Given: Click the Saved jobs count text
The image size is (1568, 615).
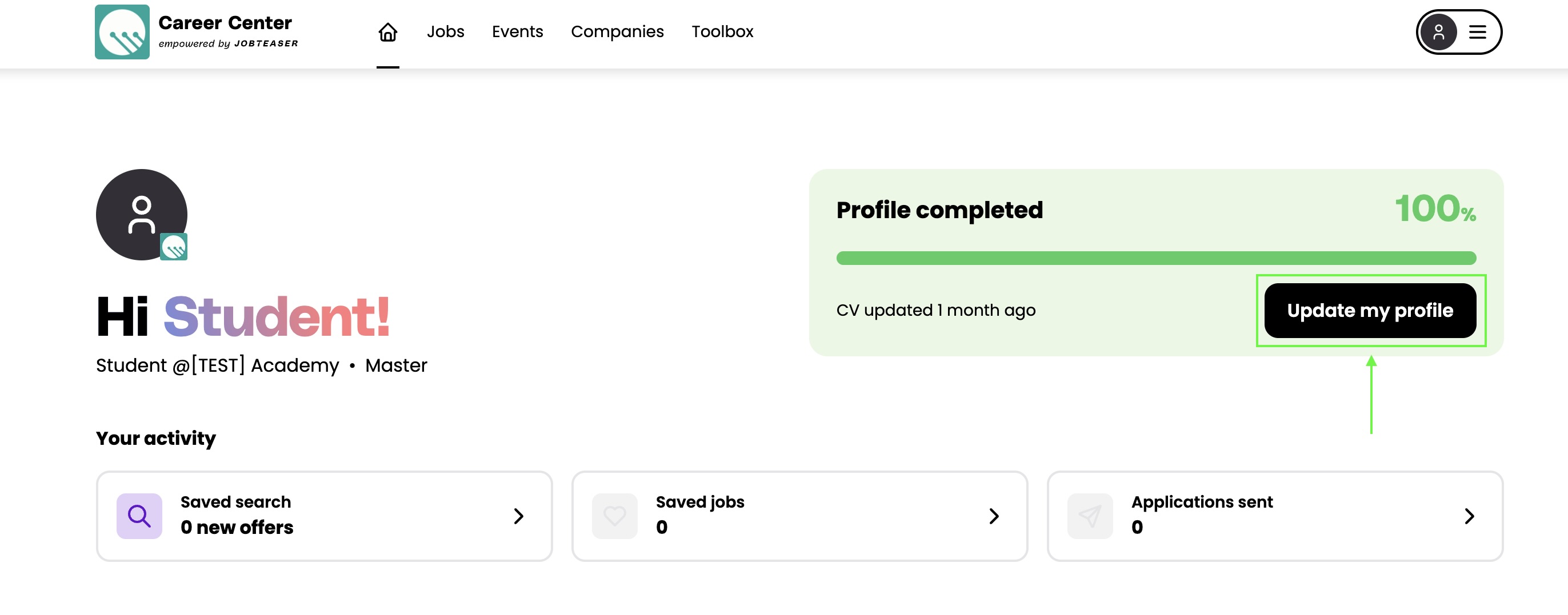Looking at the screenshot, I should coord(662,527).
